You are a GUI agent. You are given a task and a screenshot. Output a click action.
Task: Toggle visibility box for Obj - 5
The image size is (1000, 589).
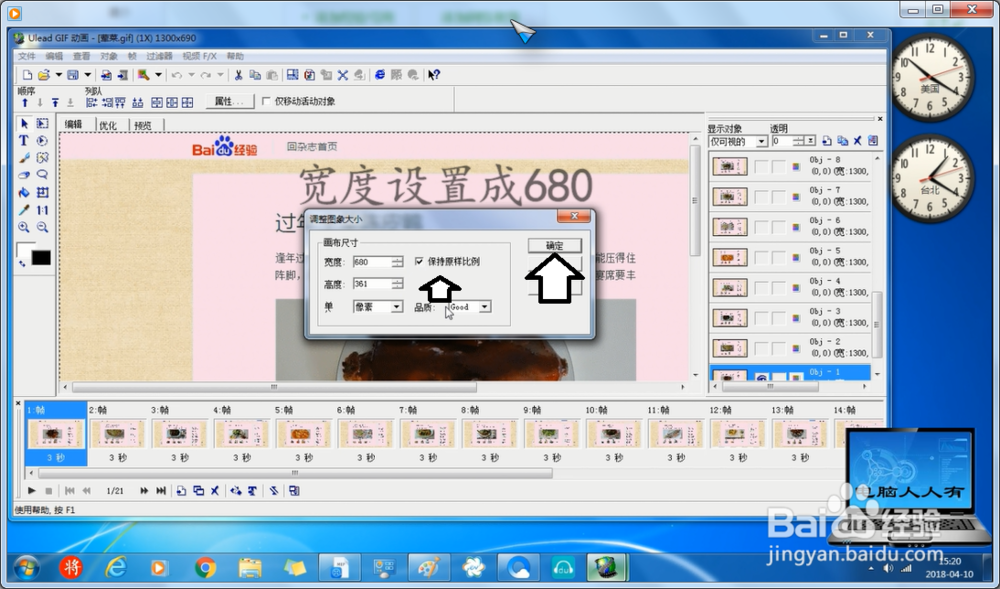tap(761, 258)
